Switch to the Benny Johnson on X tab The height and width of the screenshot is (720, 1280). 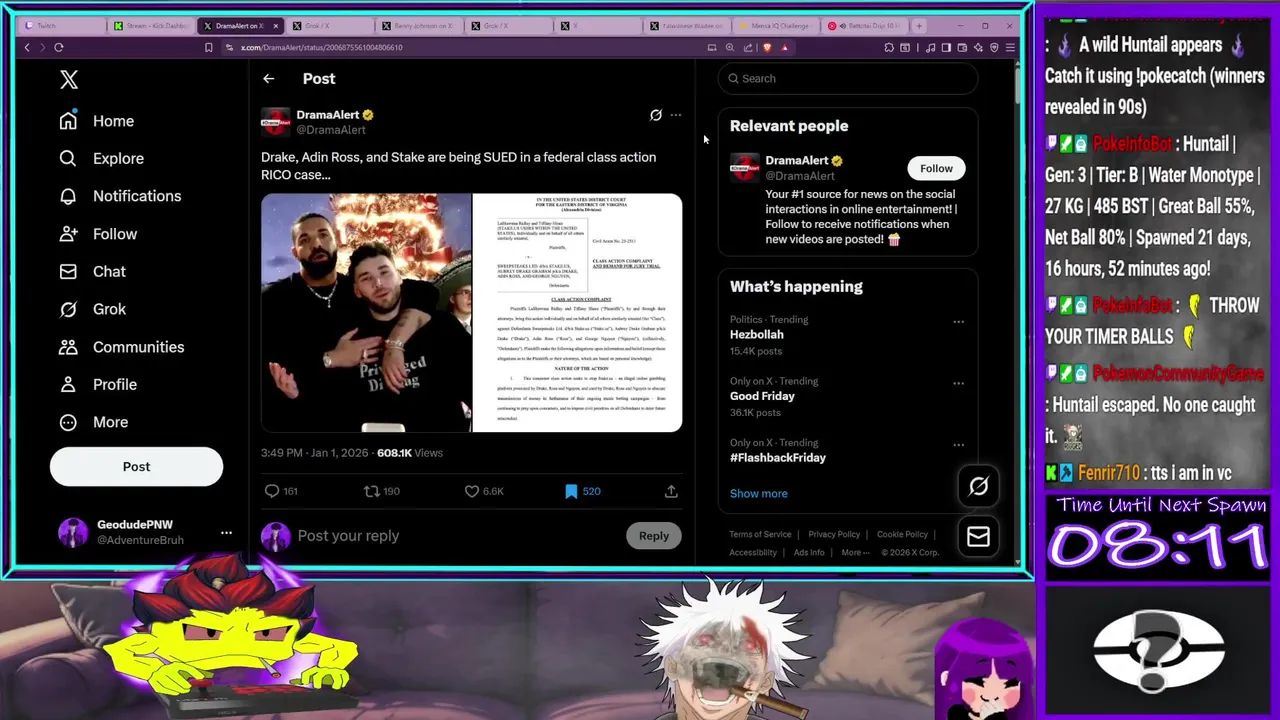coord(418,26)
